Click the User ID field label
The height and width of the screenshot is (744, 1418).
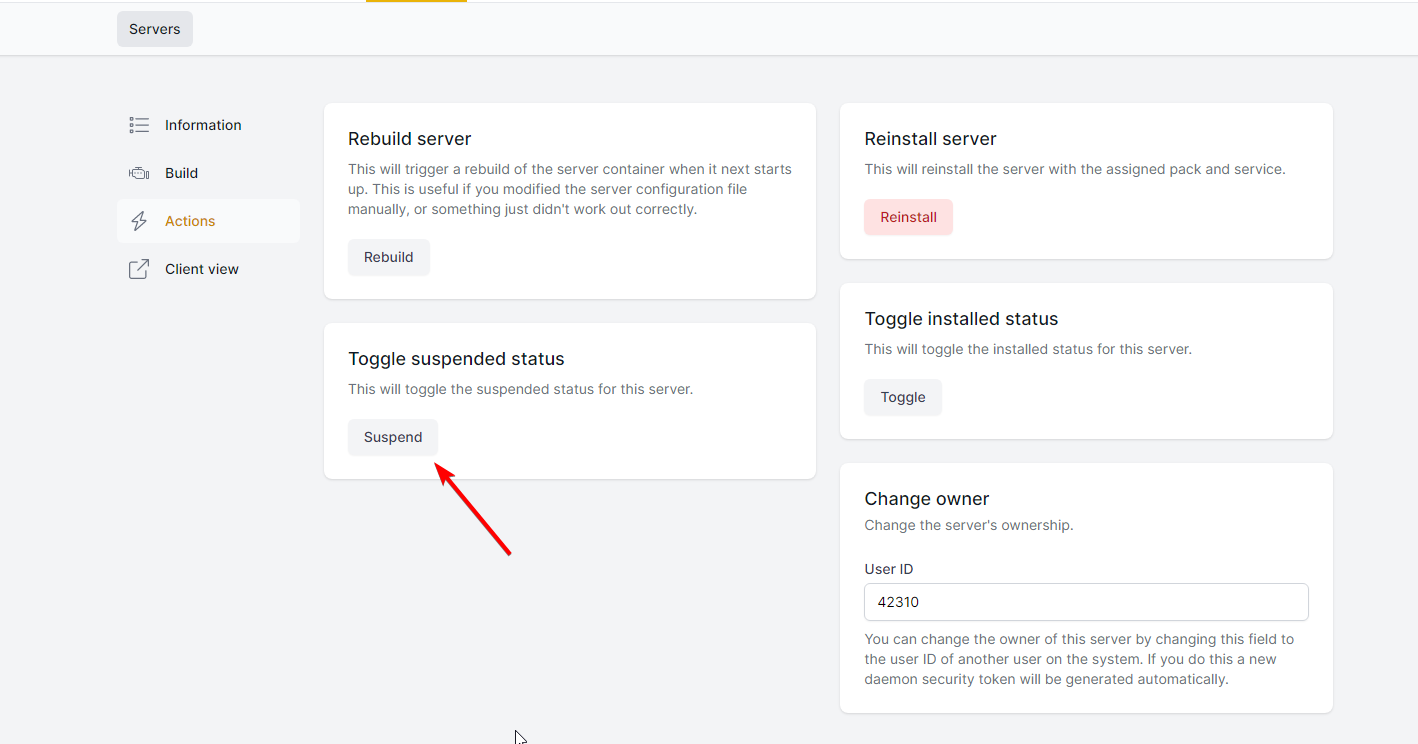tap(889, 569)
